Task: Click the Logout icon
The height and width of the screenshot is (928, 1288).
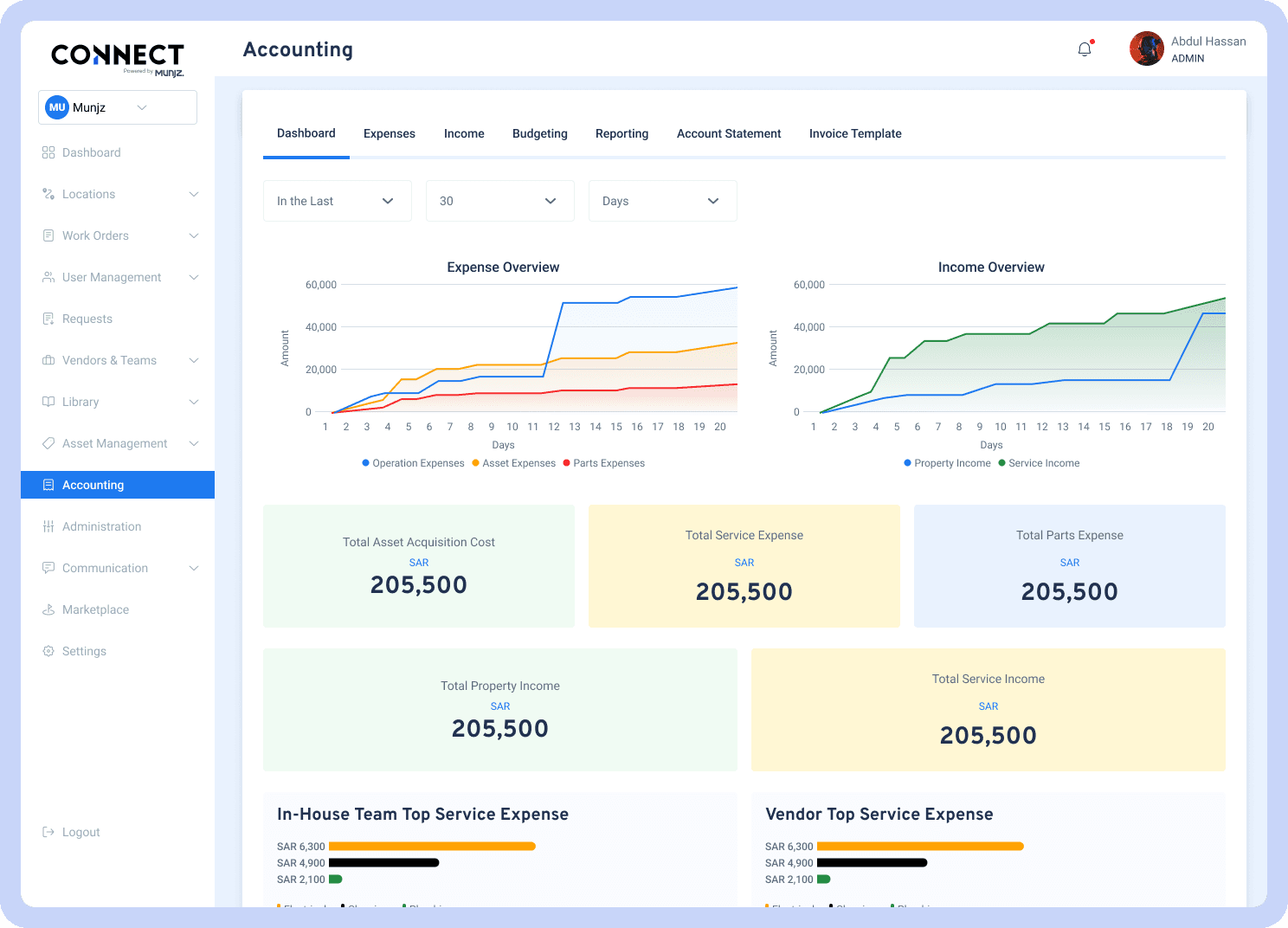Action: coord(48,832)
